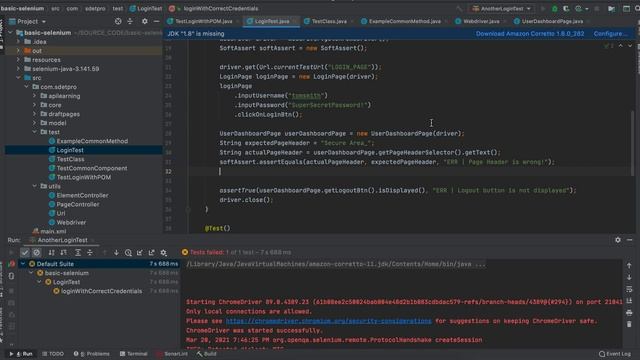
Task: Import test results icon
Action: [x=140, y=253]
